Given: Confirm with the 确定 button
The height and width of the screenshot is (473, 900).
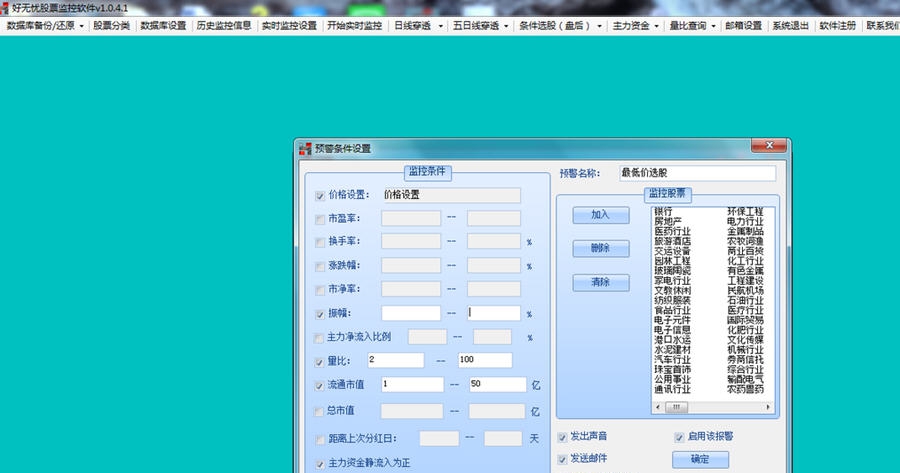Looking at the screenshot, I should 700,459.
